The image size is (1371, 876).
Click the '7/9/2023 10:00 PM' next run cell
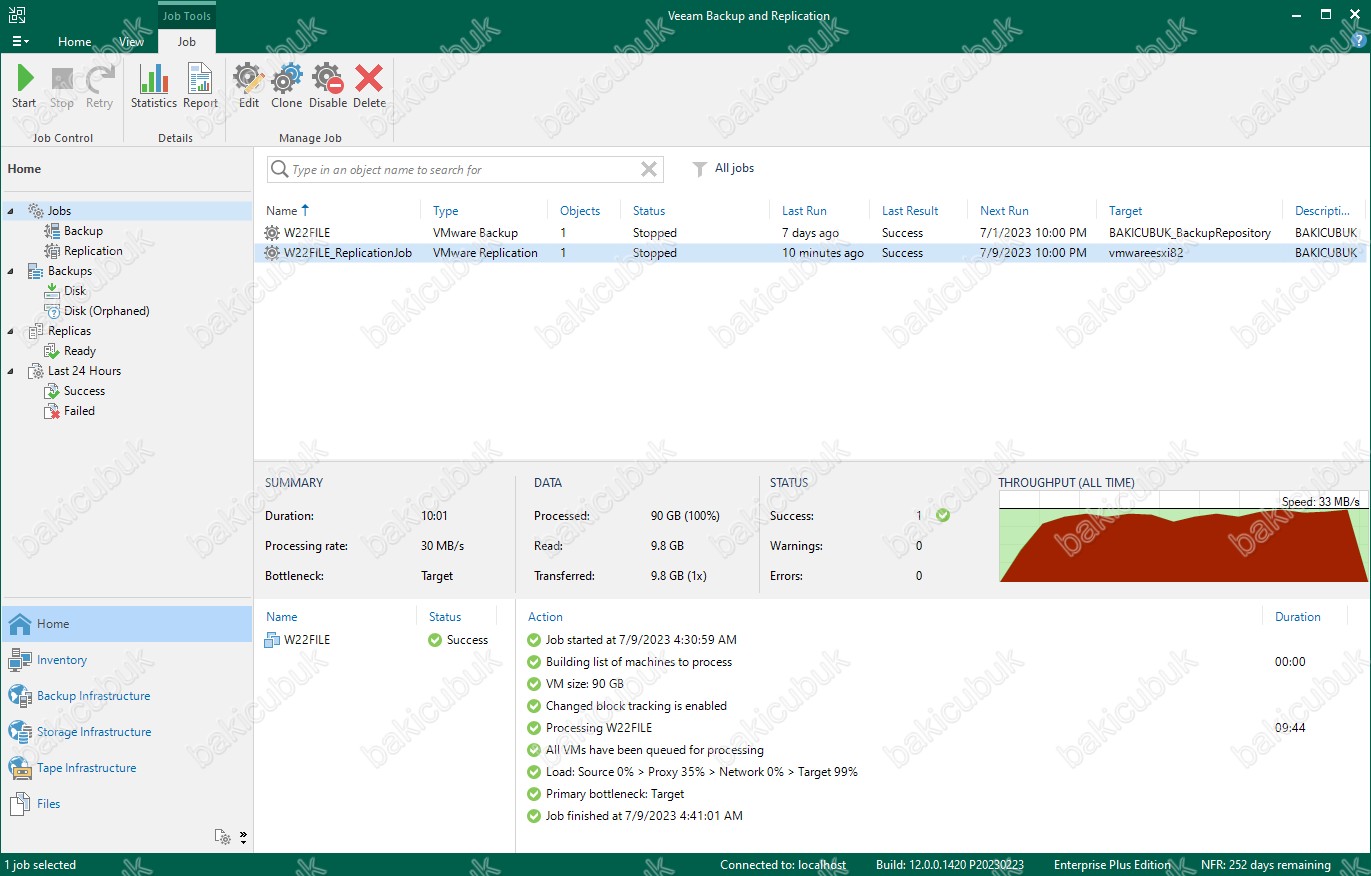coord(1033,253)
